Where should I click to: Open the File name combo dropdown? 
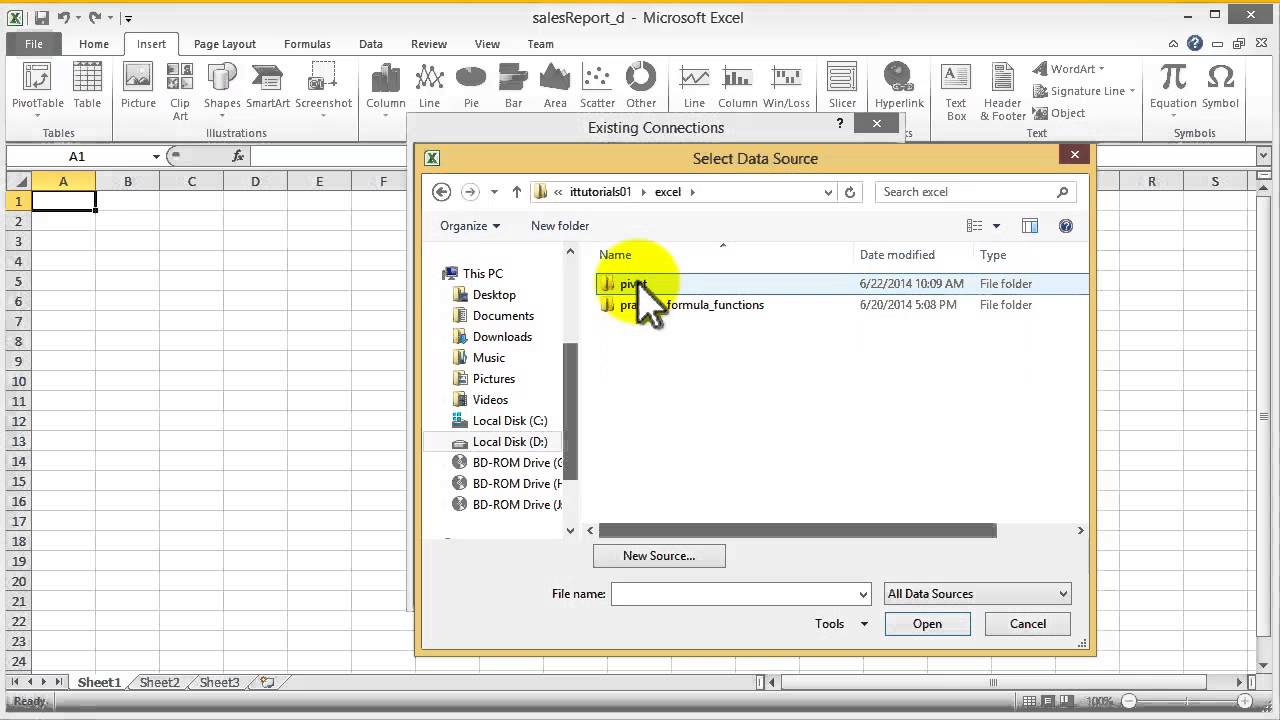pos(864,594)
